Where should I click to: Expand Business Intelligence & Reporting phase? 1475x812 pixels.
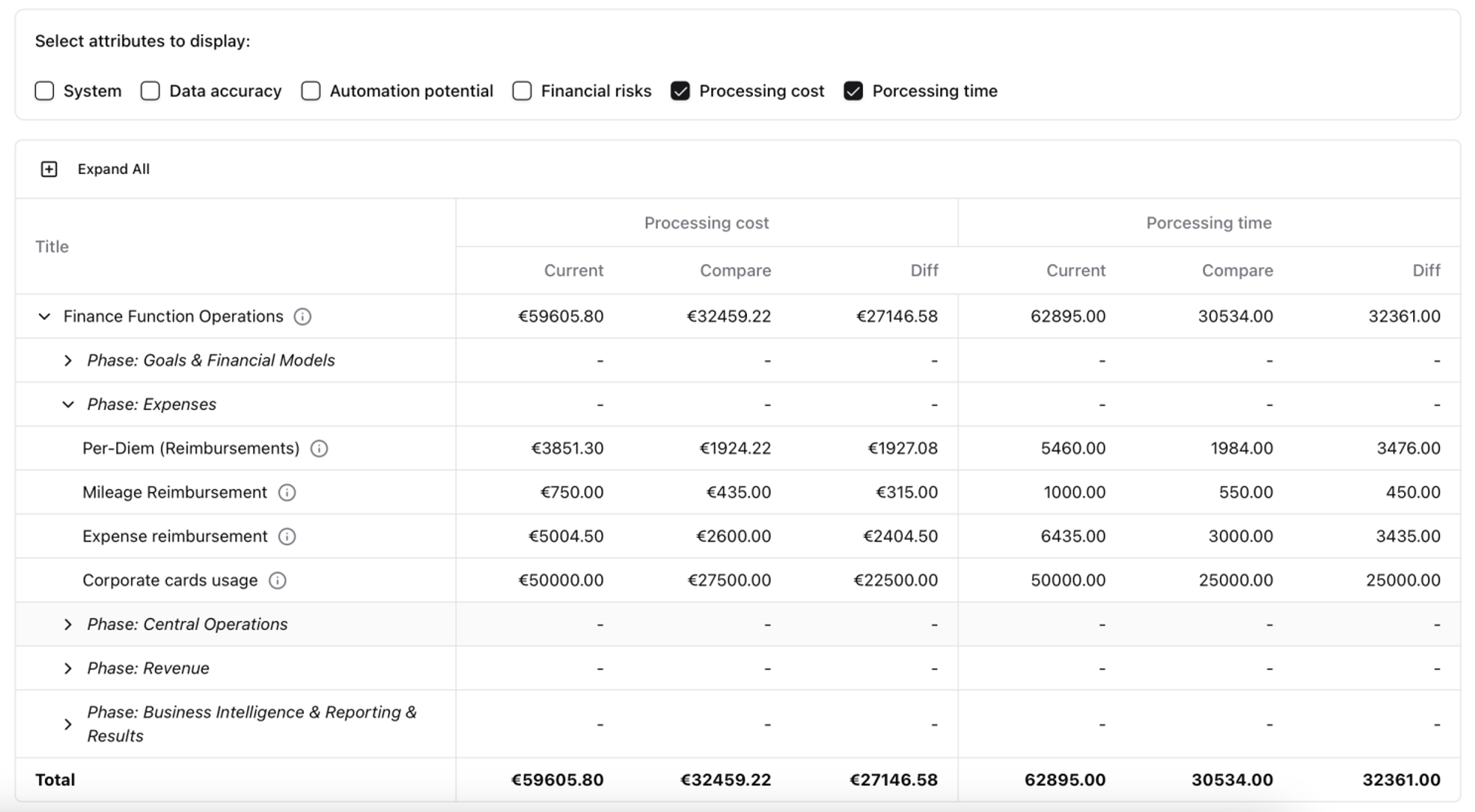(x=68, y=724)
